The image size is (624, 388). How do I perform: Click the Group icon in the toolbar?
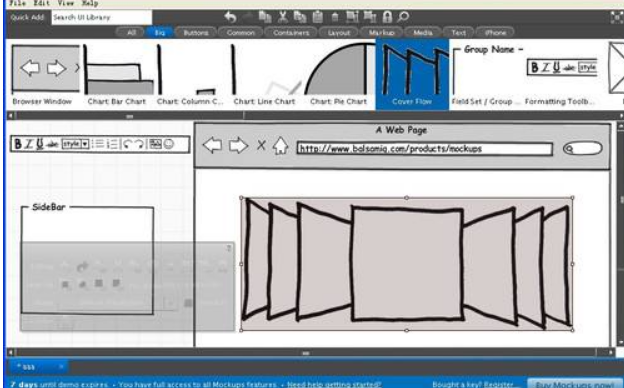pyautogui.click(x=352, y=17)
